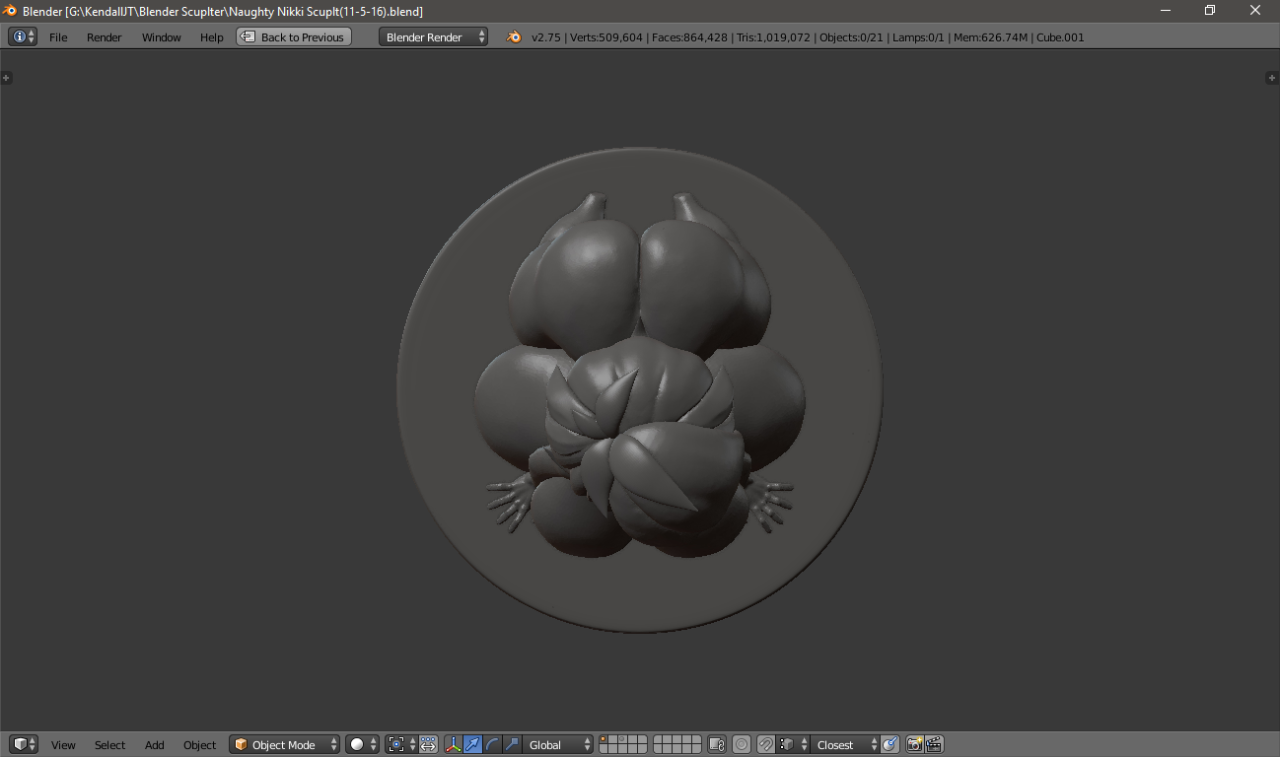
Task: Open the Render menu
Action: point(104,37)
